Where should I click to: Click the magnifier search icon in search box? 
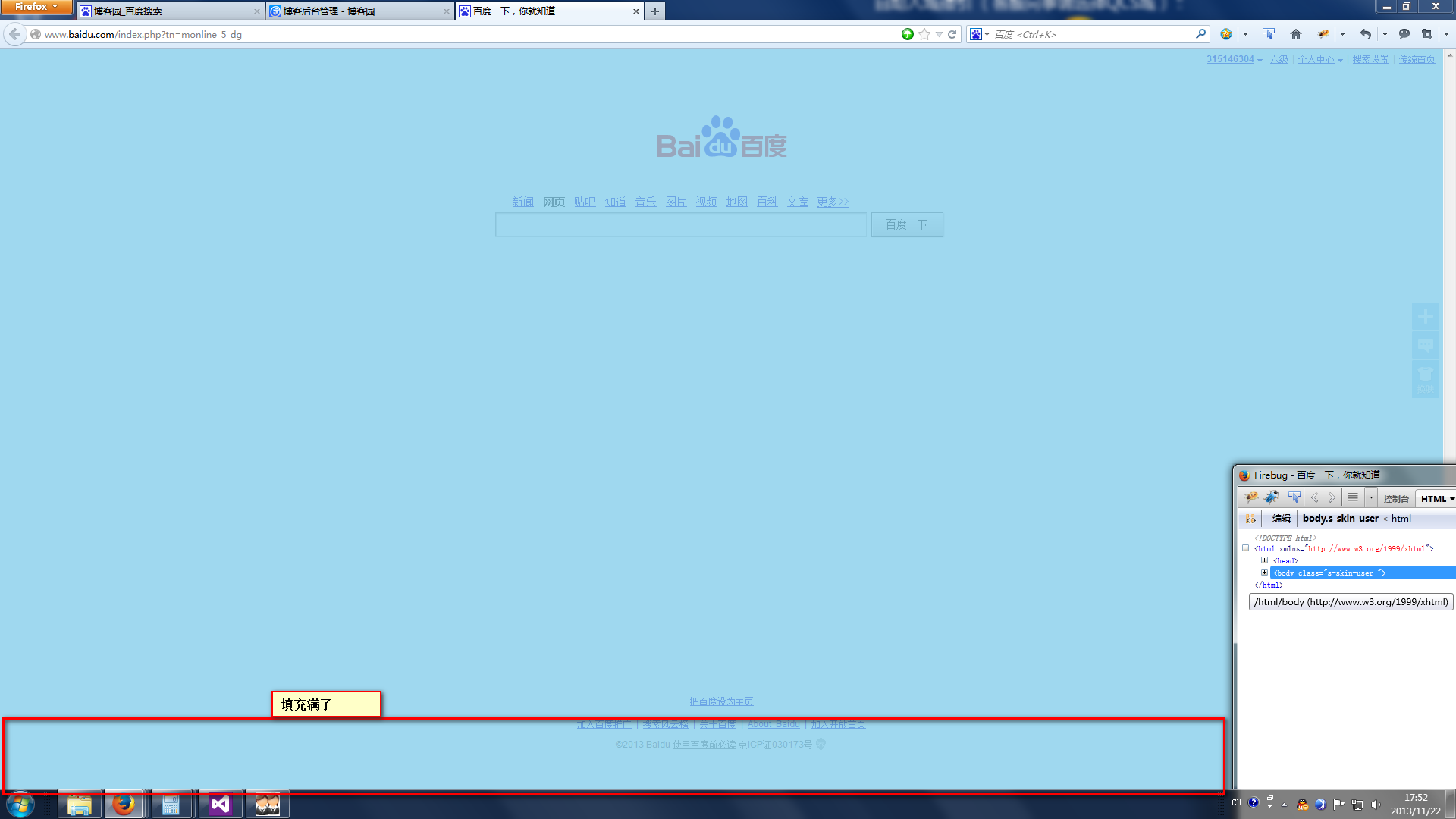click(x=1200, y=34)
